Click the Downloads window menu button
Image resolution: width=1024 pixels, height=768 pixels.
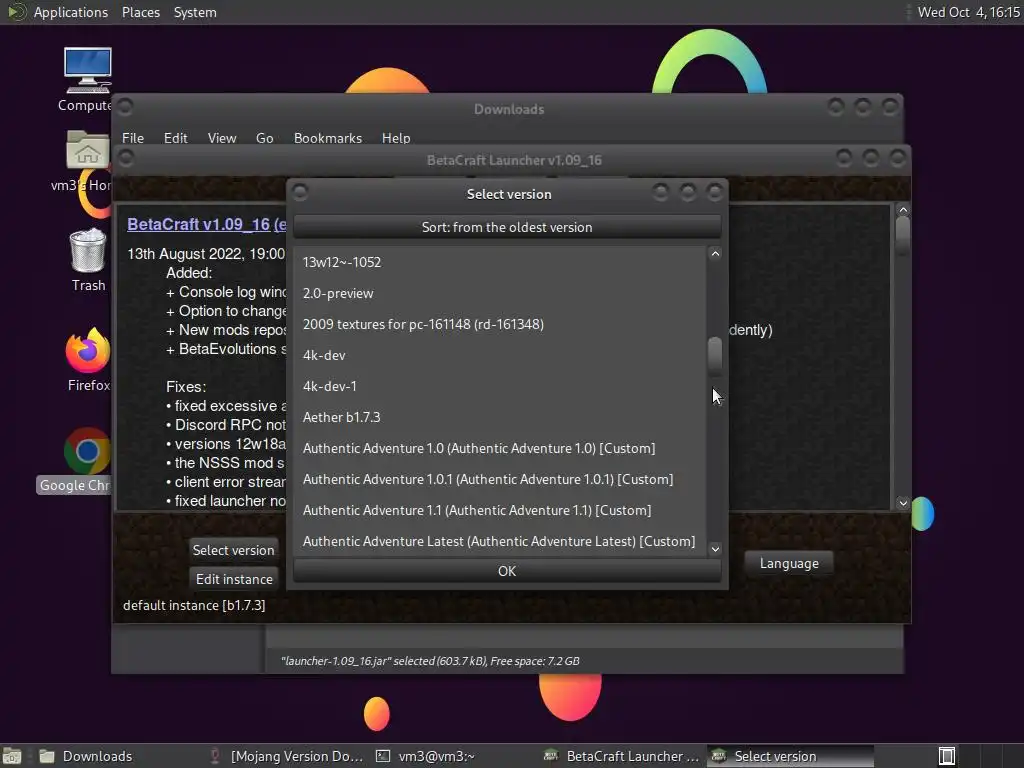125,106
